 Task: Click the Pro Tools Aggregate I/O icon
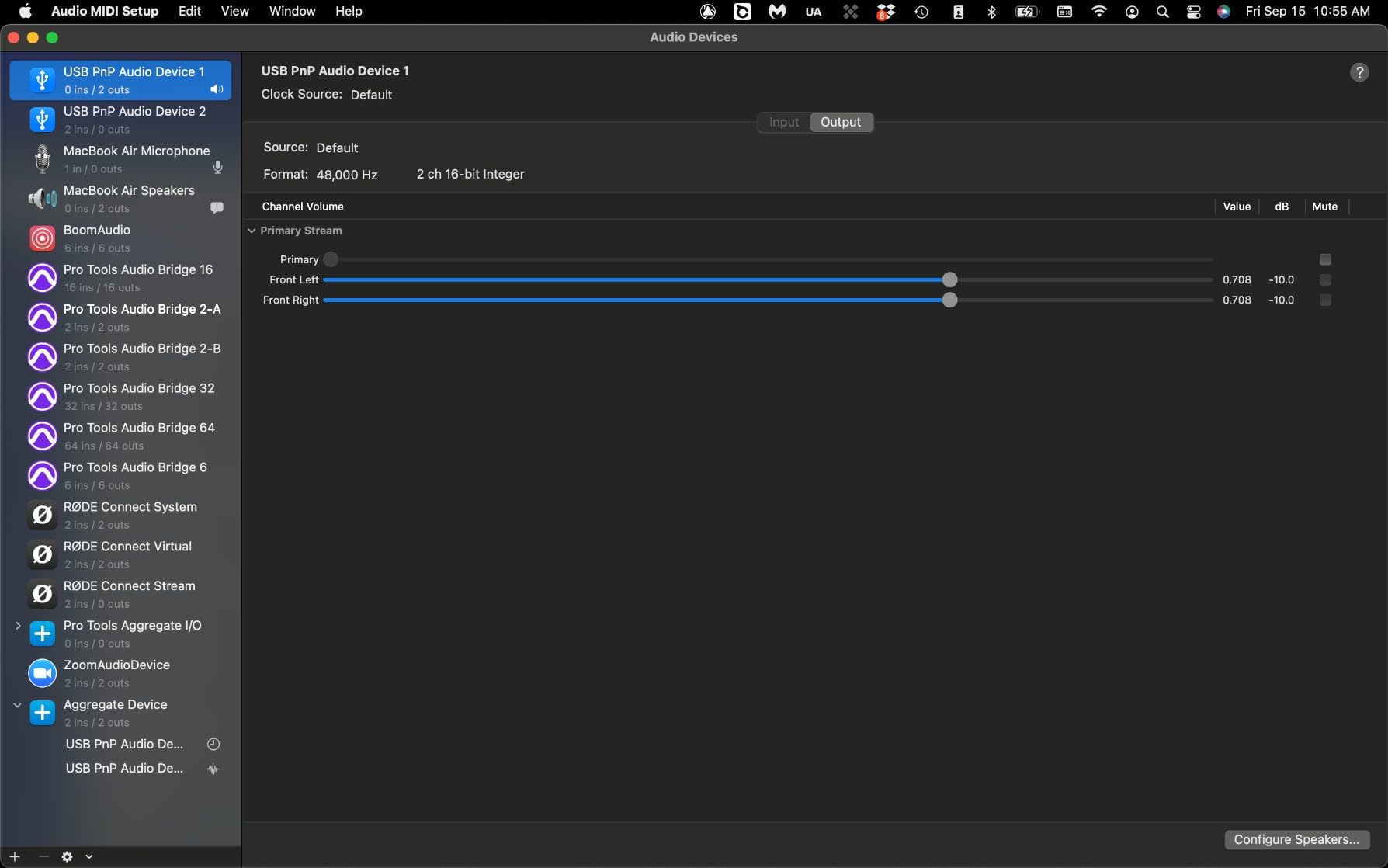tap(42, 634)
